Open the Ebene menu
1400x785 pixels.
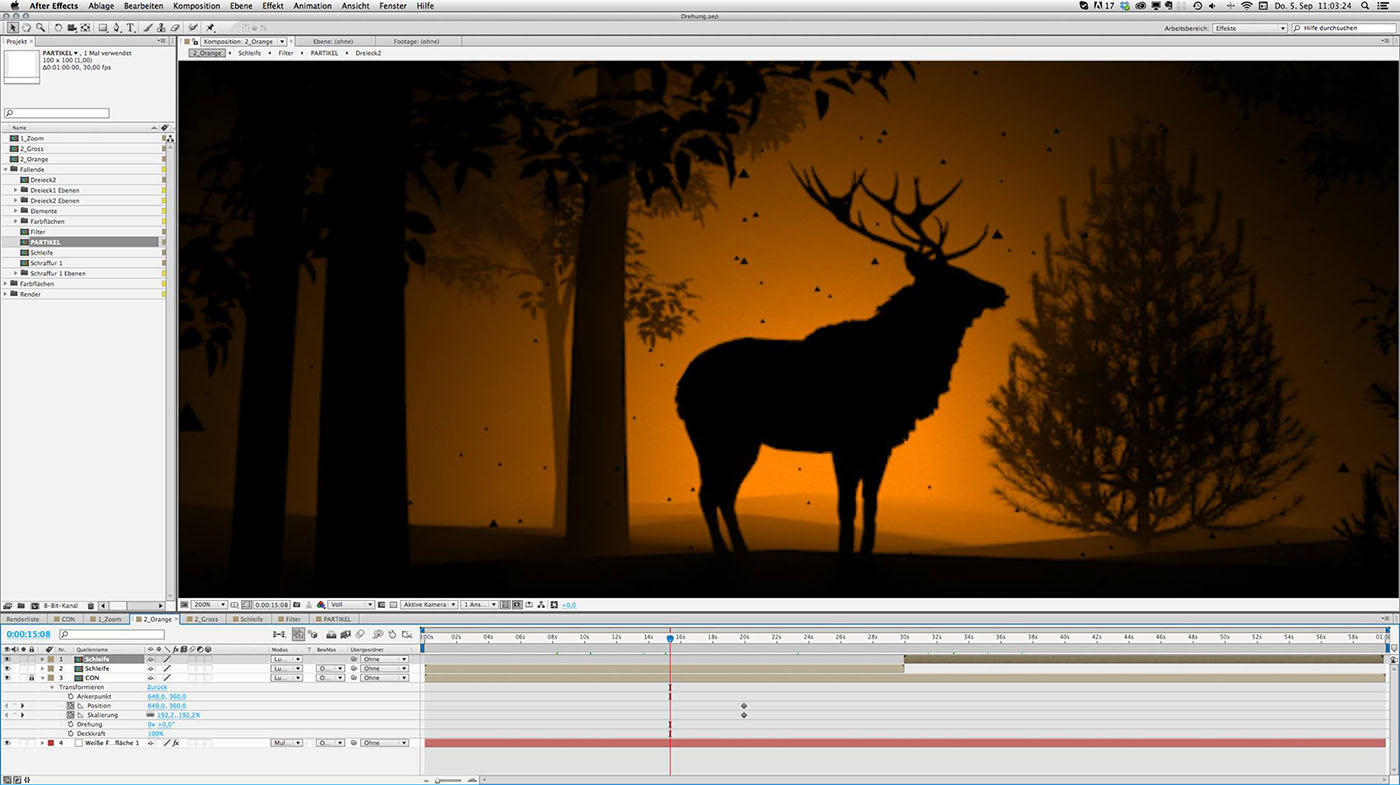click(x=241, y=6)
